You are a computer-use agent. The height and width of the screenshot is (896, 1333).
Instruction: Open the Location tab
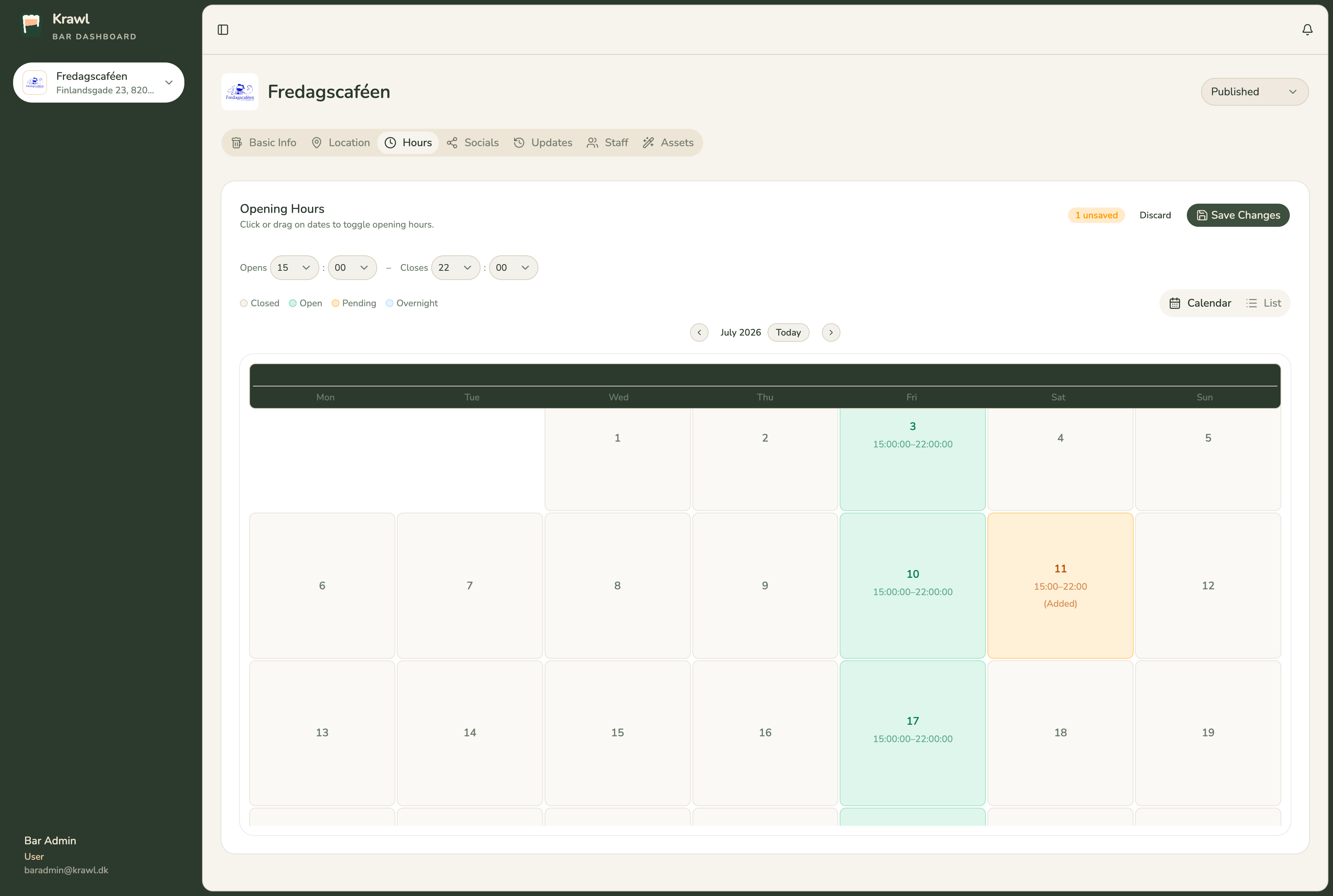point(341,143)
